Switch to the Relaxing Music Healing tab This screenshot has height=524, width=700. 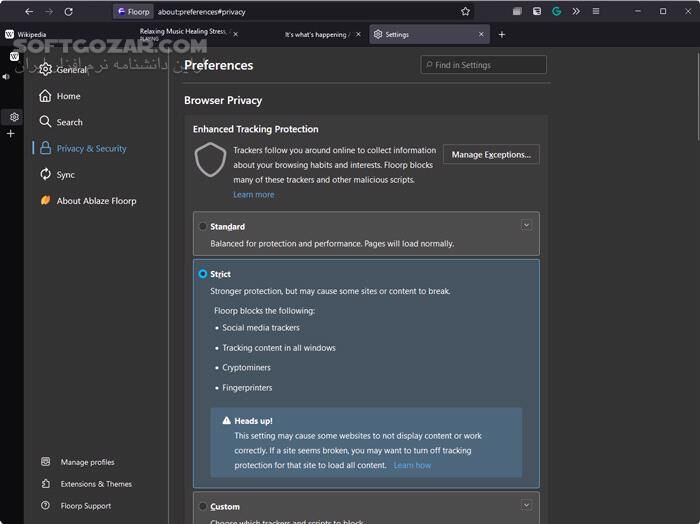[185, 34]
